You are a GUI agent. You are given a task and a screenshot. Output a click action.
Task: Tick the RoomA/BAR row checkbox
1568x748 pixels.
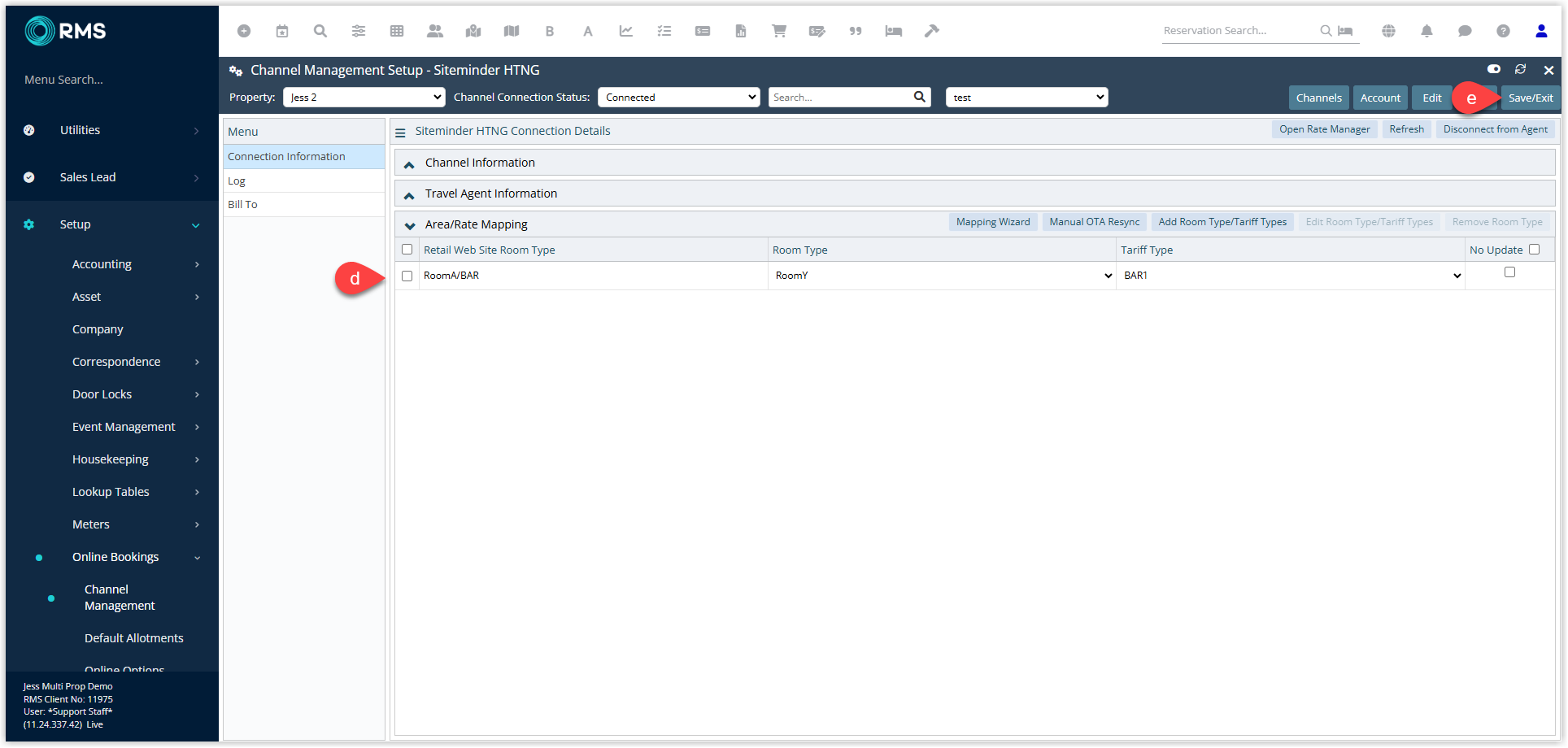click(x=407, y=276)
